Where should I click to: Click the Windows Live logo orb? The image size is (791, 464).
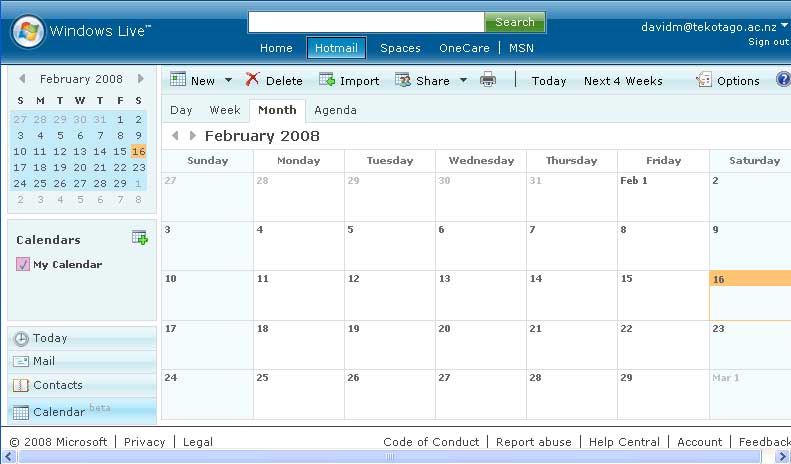28,31
